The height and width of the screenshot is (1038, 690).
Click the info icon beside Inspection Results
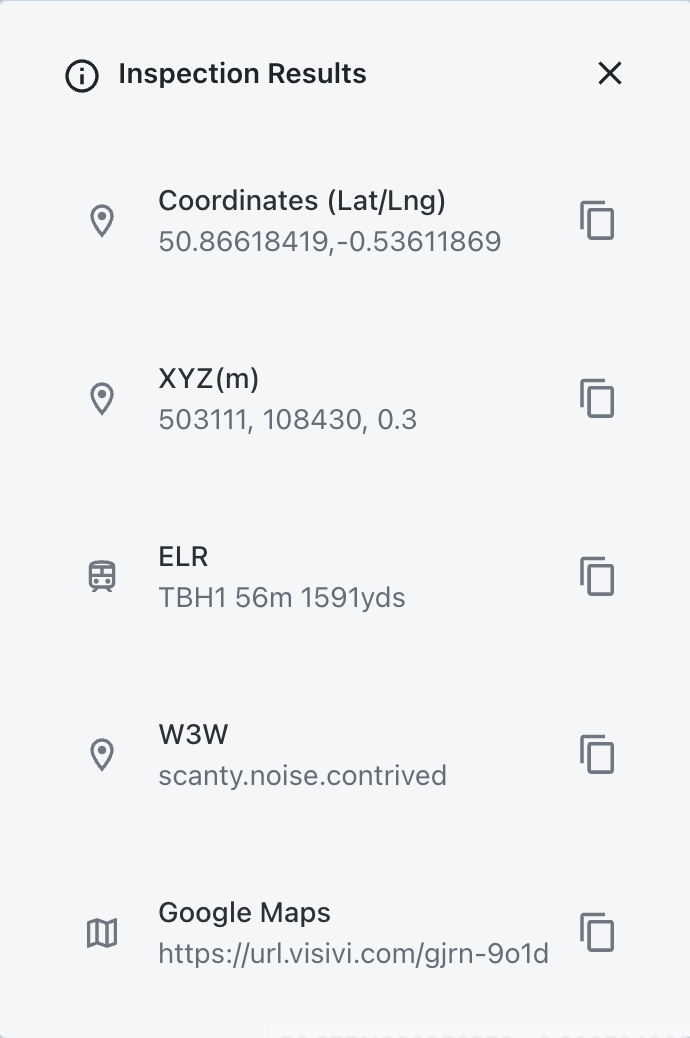pyautogui.click(x=82, y=75)
